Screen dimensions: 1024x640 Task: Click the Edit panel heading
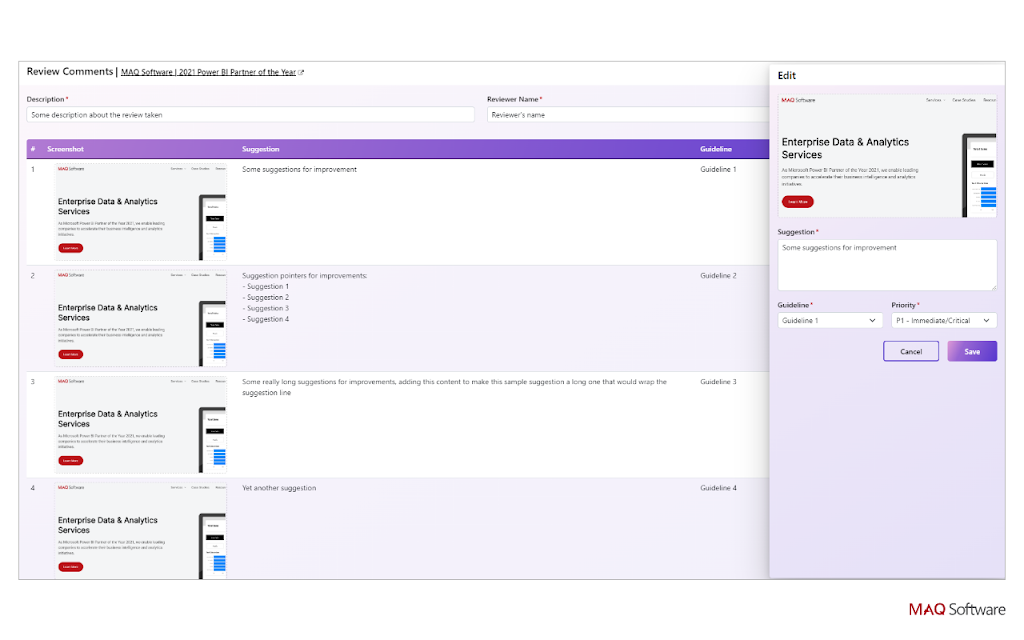(786, 76)
